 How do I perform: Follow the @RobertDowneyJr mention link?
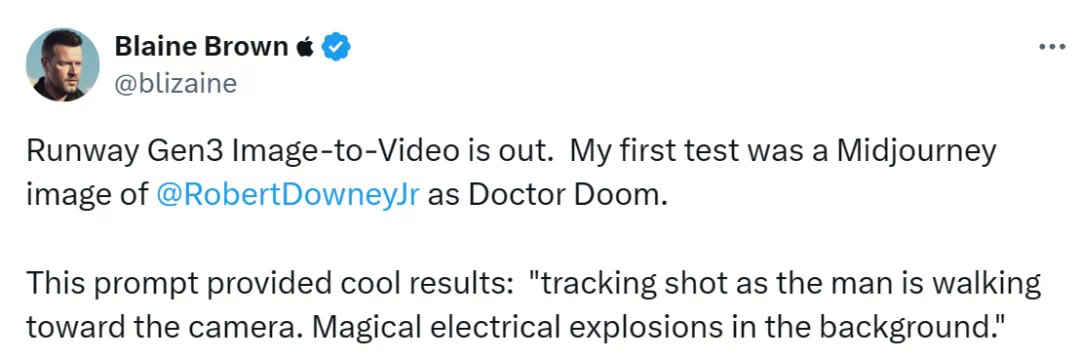(x=287, y=195)
